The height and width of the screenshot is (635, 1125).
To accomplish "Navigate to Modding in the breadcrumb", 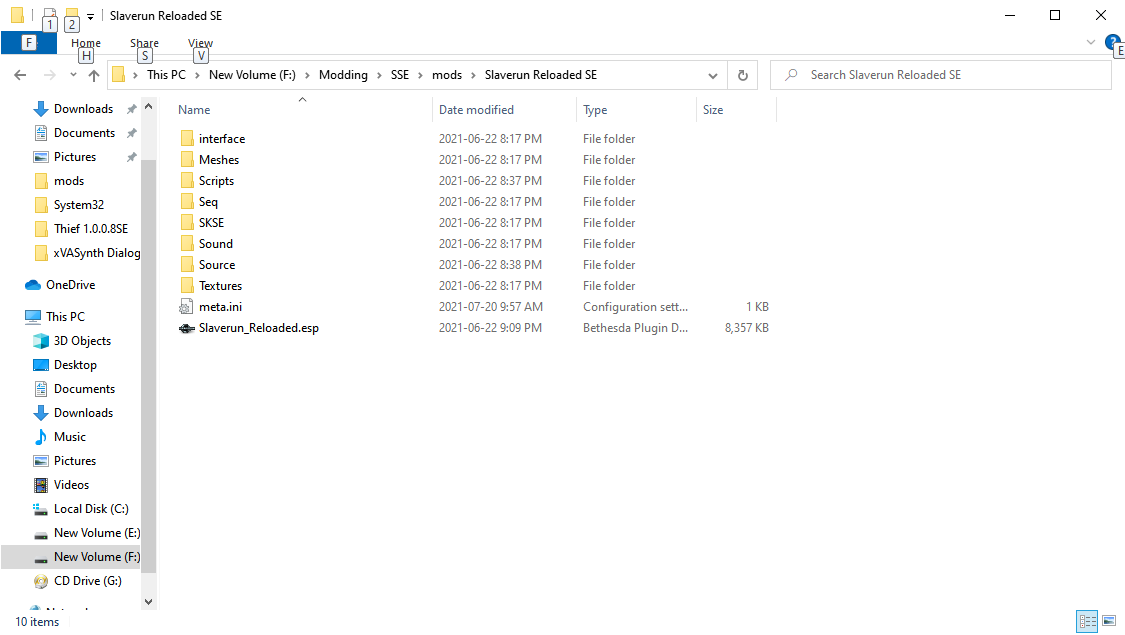I will pyautogui.click(x=343, y=75).
